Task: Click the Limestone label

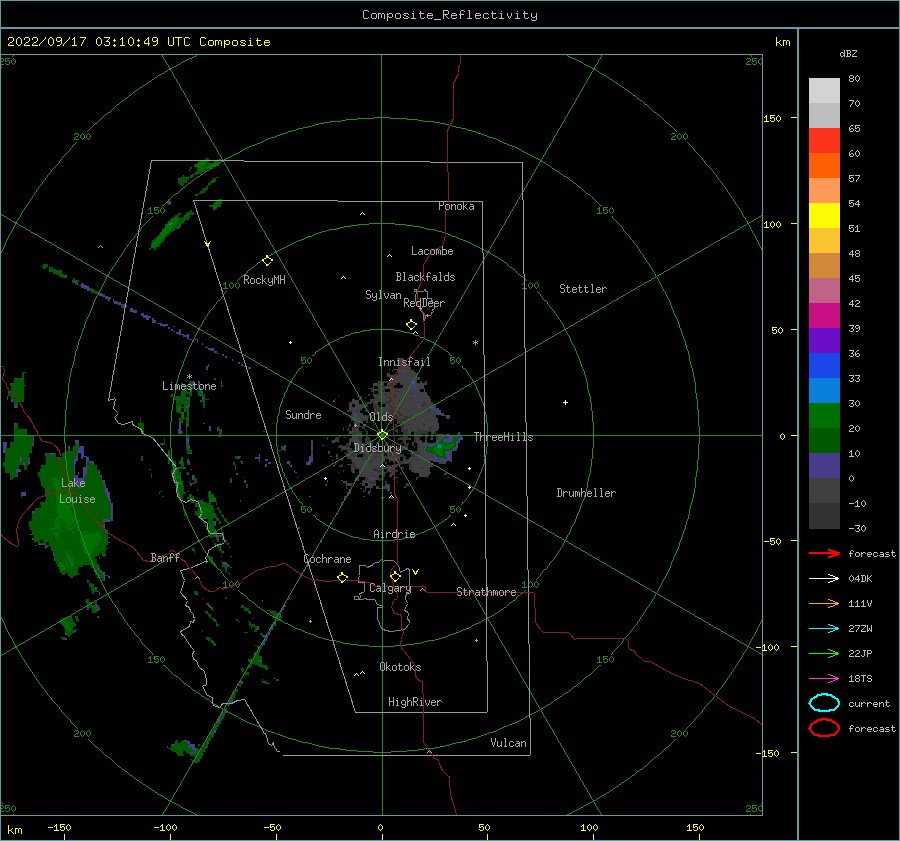Action: point(189,386)
